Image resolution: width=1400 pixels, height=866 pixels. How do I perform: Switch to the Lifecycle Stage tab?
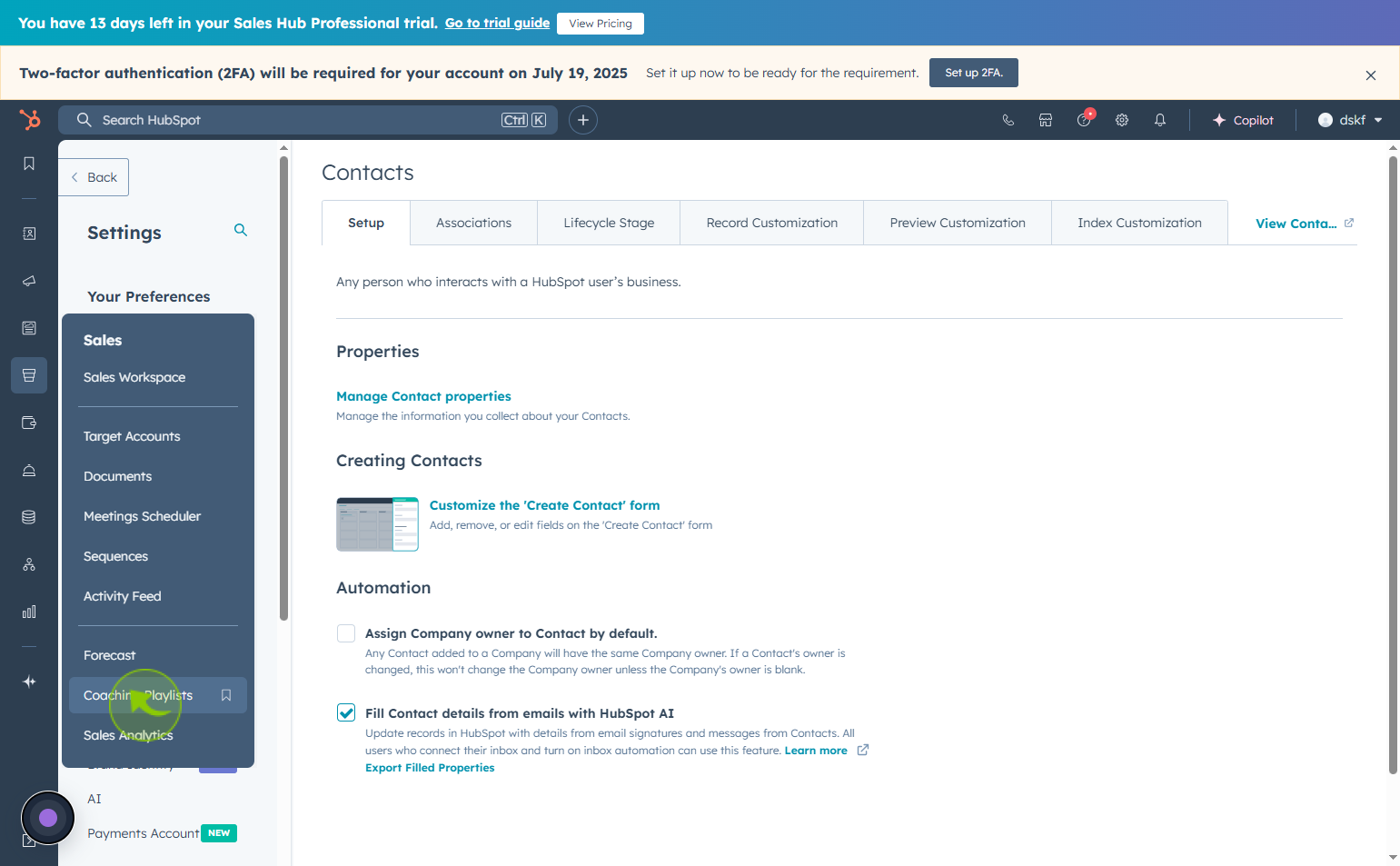point(609,223)
